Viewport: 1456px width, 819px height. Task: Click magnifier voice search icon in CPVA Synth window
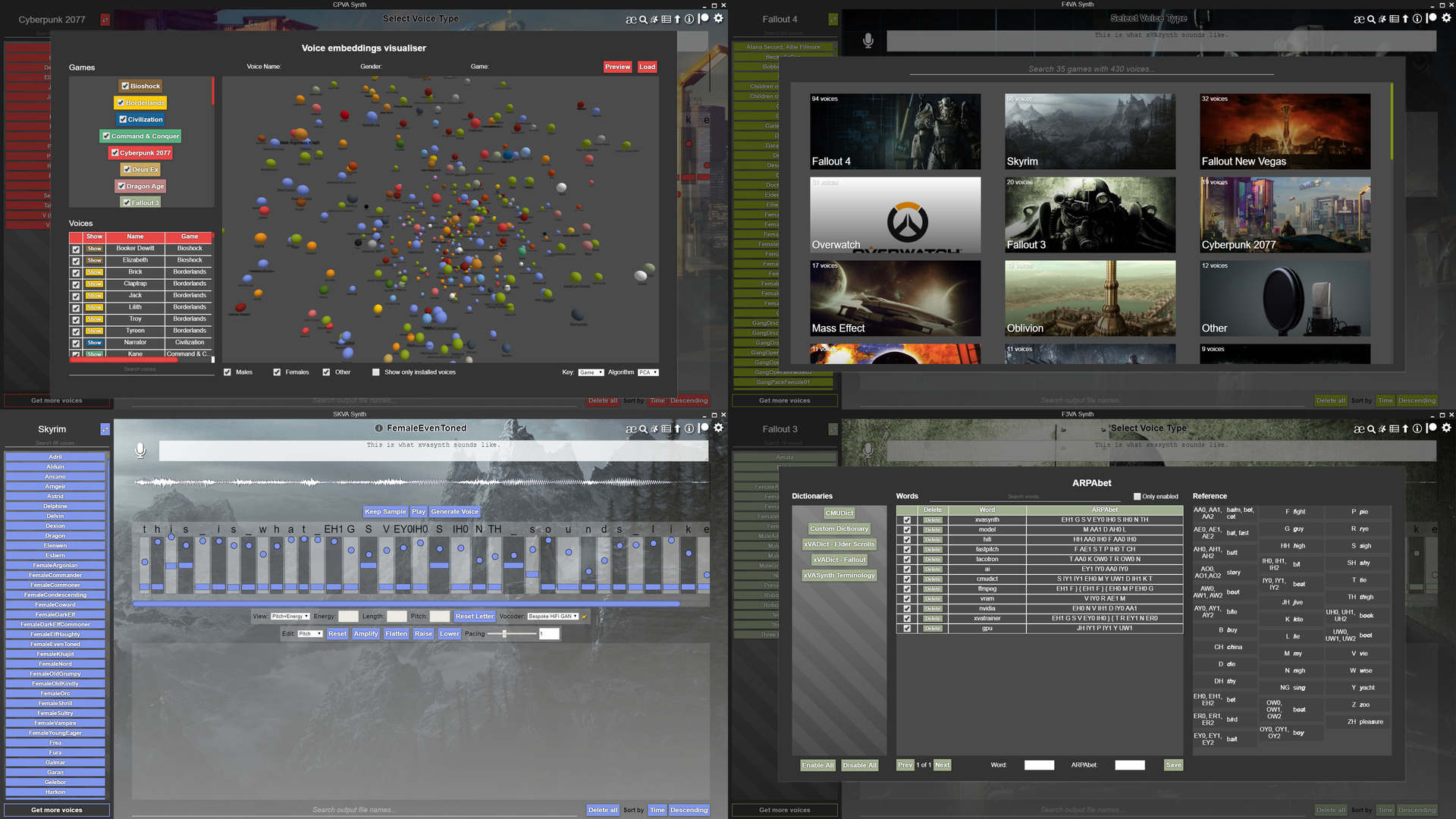click(643, 20)
